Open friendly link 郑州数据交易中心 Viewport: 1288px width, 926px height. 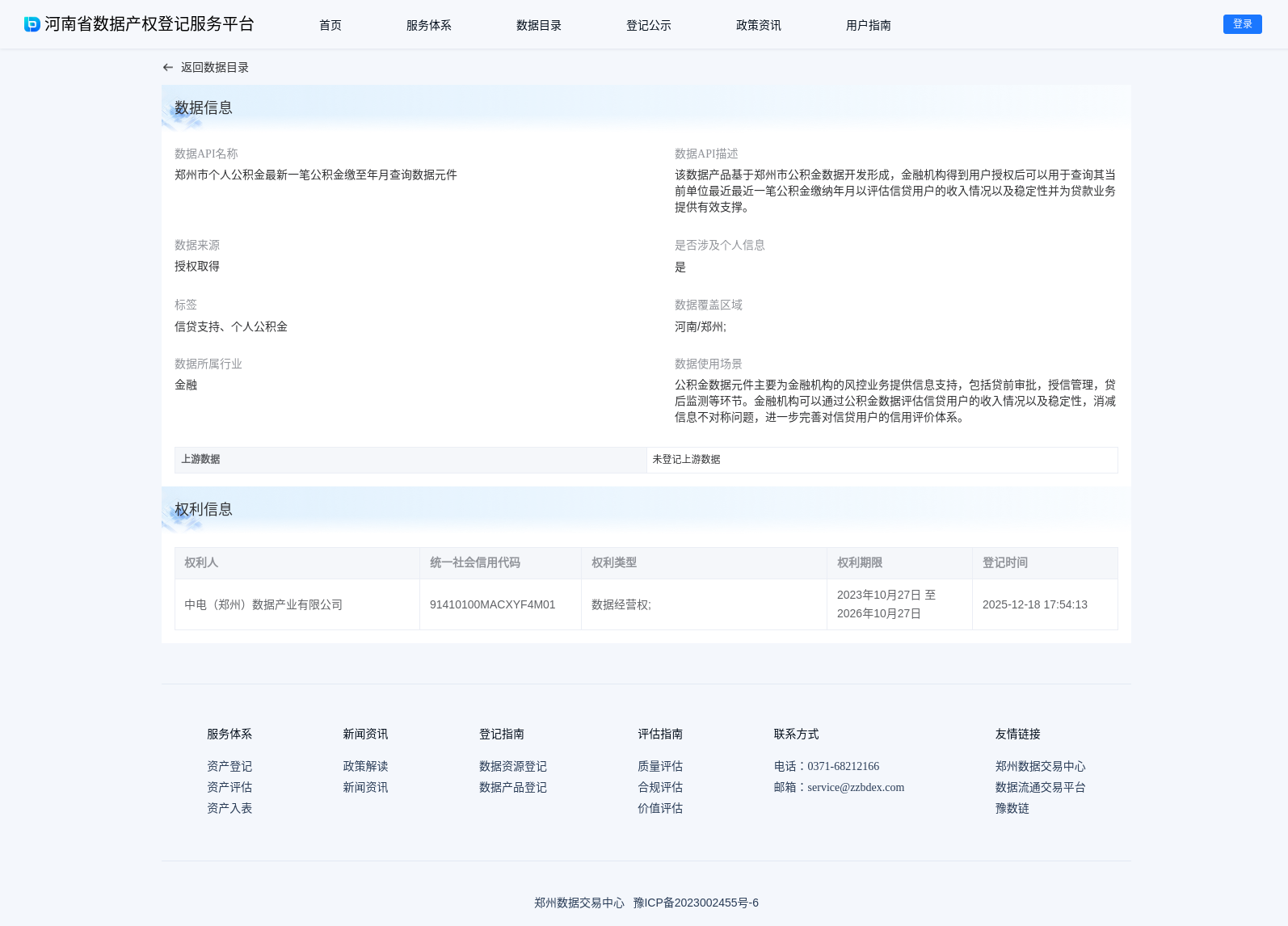coord(1041,766)
